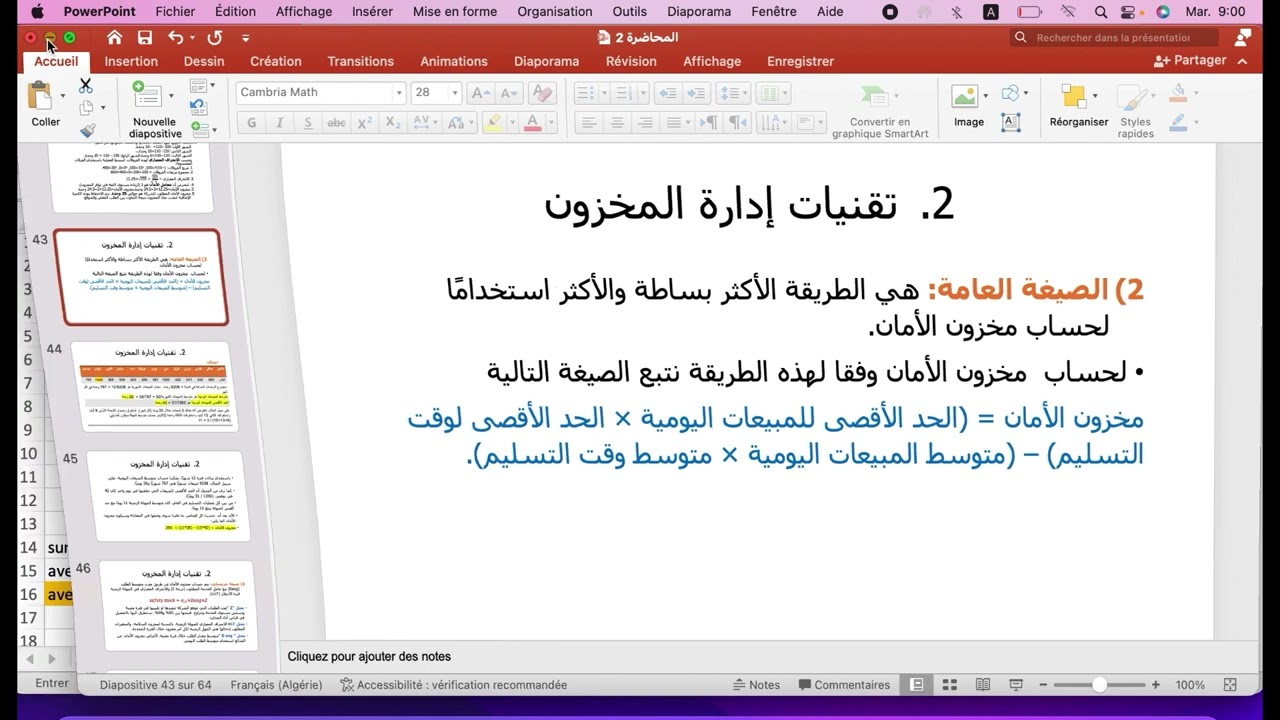1280x720 pixels.
Task: Go to the Animations ribbon tab
Action: pyautogui.click(x=454, y=61)
